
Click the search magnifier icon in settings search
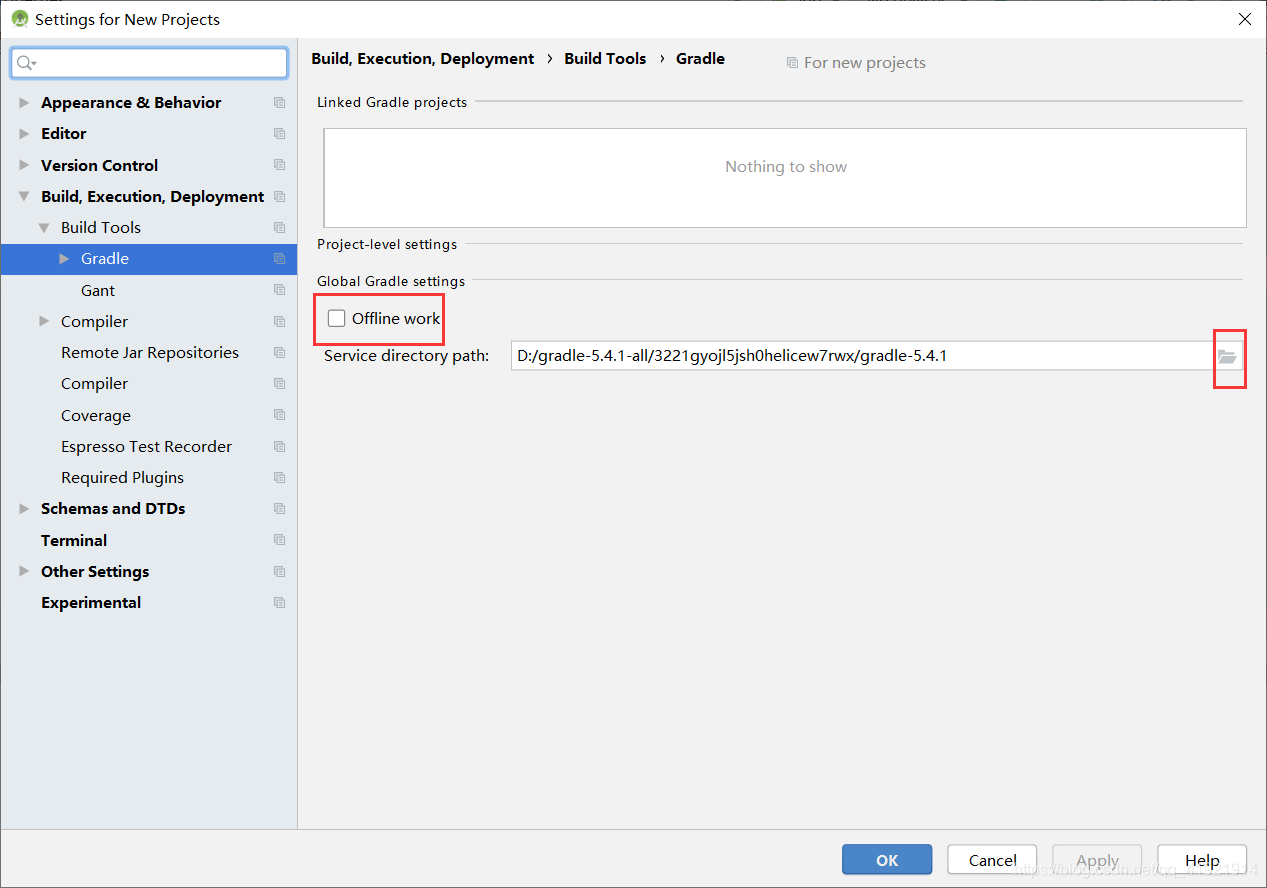pyautogui.click(x=26, y=63)
